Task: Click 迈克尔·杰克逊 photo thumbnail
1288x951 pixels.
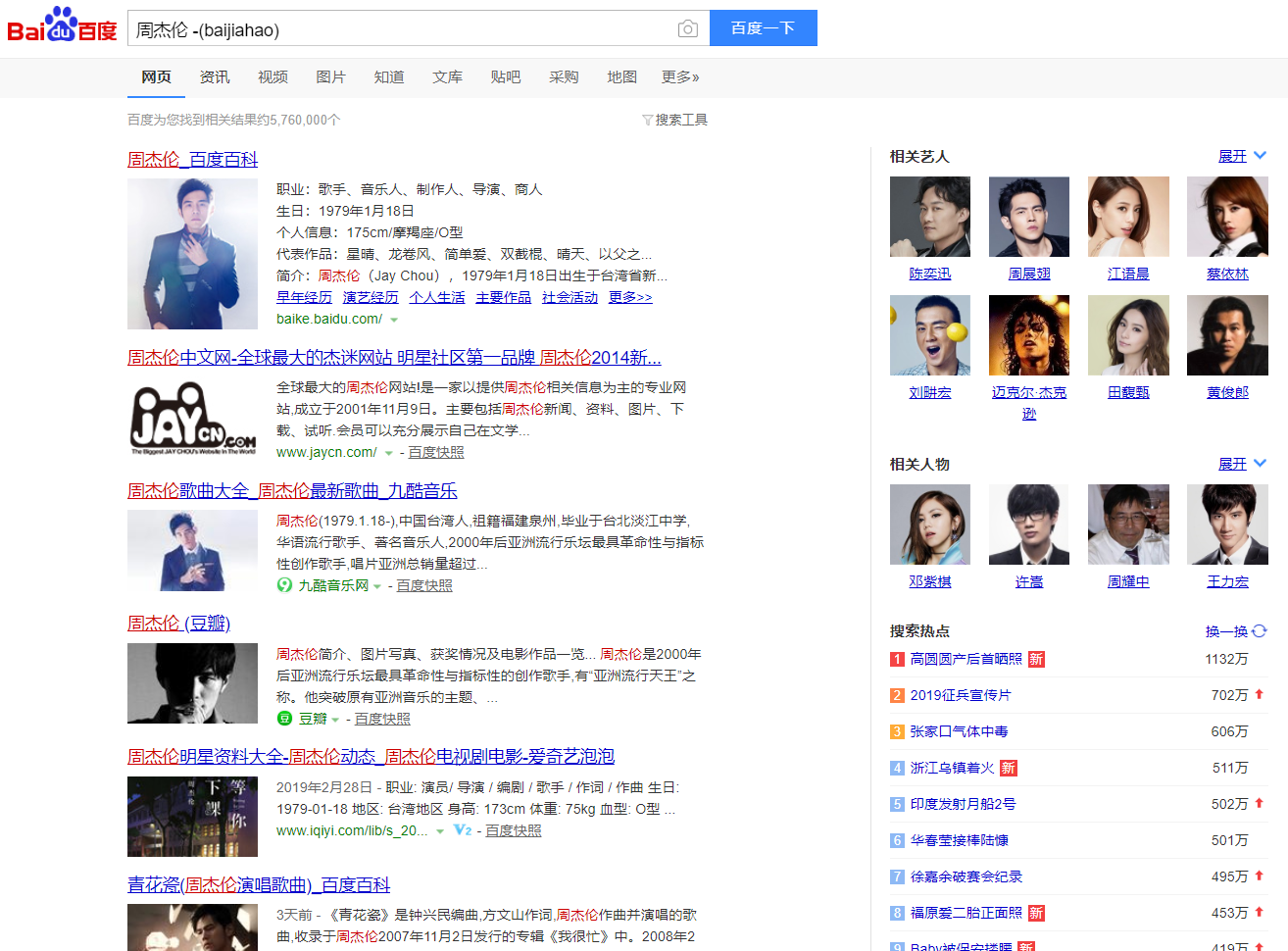Action: [1029, 335]
